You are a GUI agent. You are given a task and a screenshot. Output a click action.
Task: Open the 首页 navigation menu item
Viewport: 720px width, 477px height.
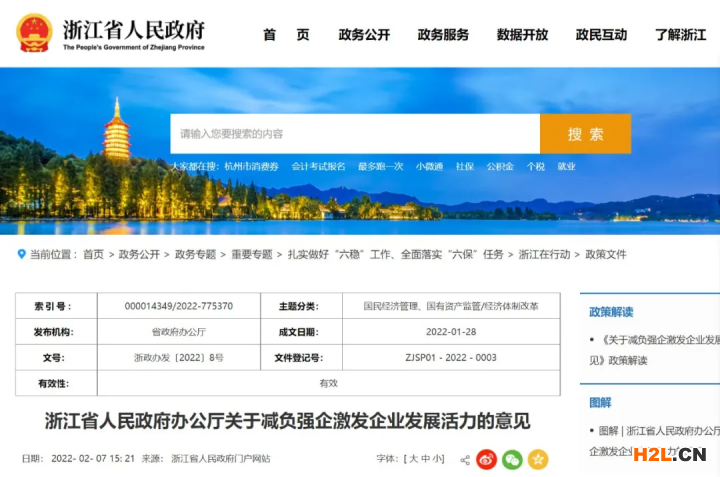coord(286,34)
